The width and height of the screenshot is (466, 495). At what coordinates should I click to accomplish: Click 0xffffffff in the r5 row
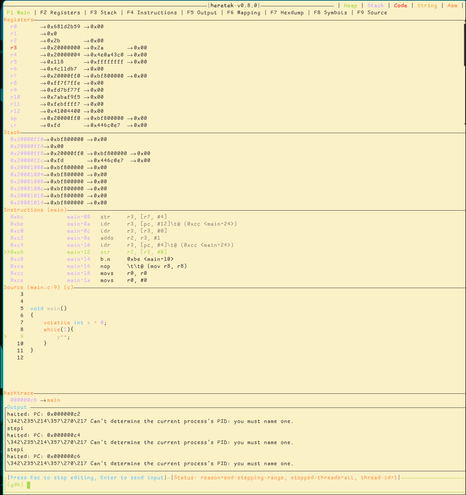tap(107, 62)
